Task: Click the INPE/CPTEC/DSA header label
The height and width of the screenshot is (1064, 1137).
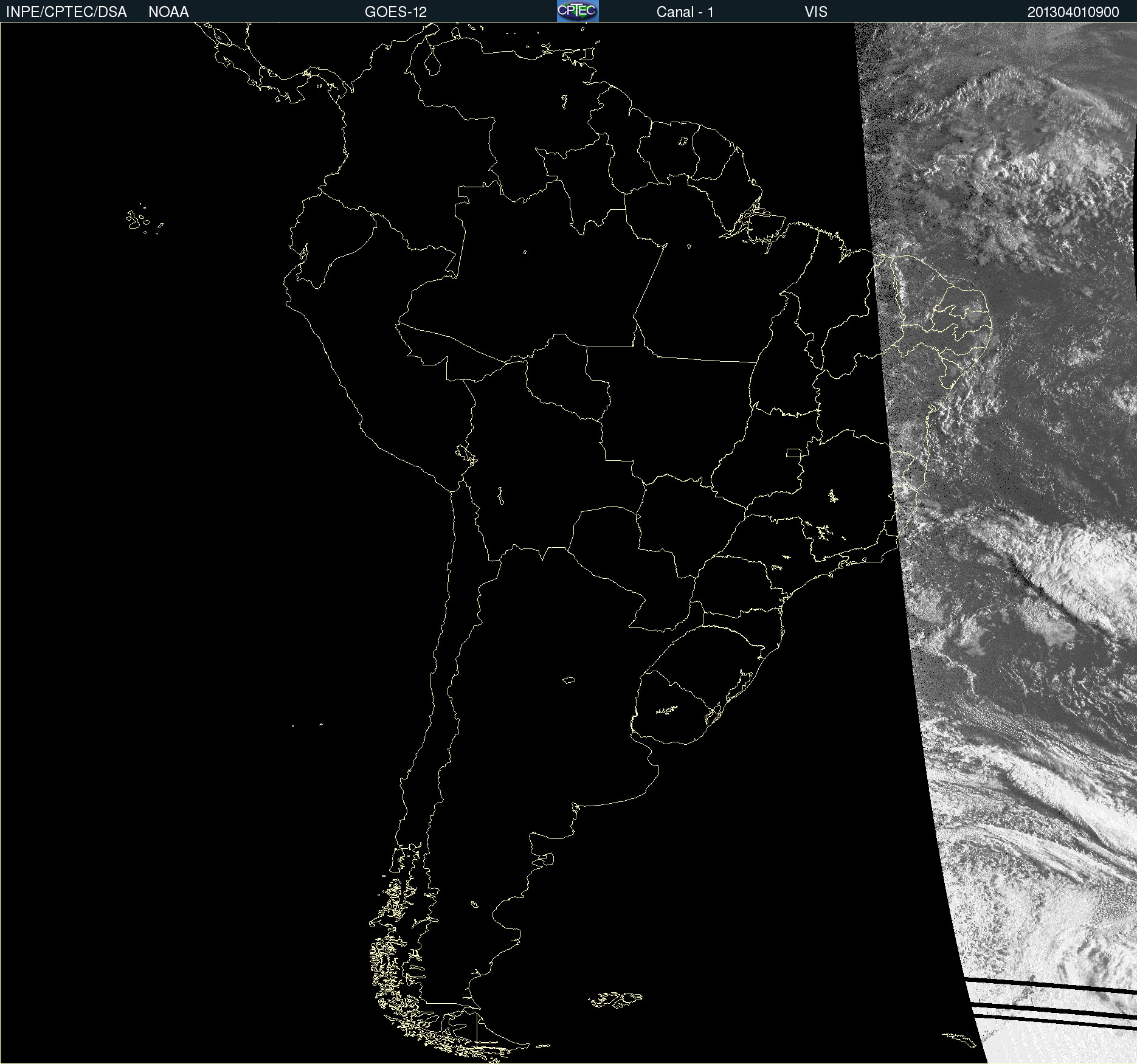Action: click(66, 12)
